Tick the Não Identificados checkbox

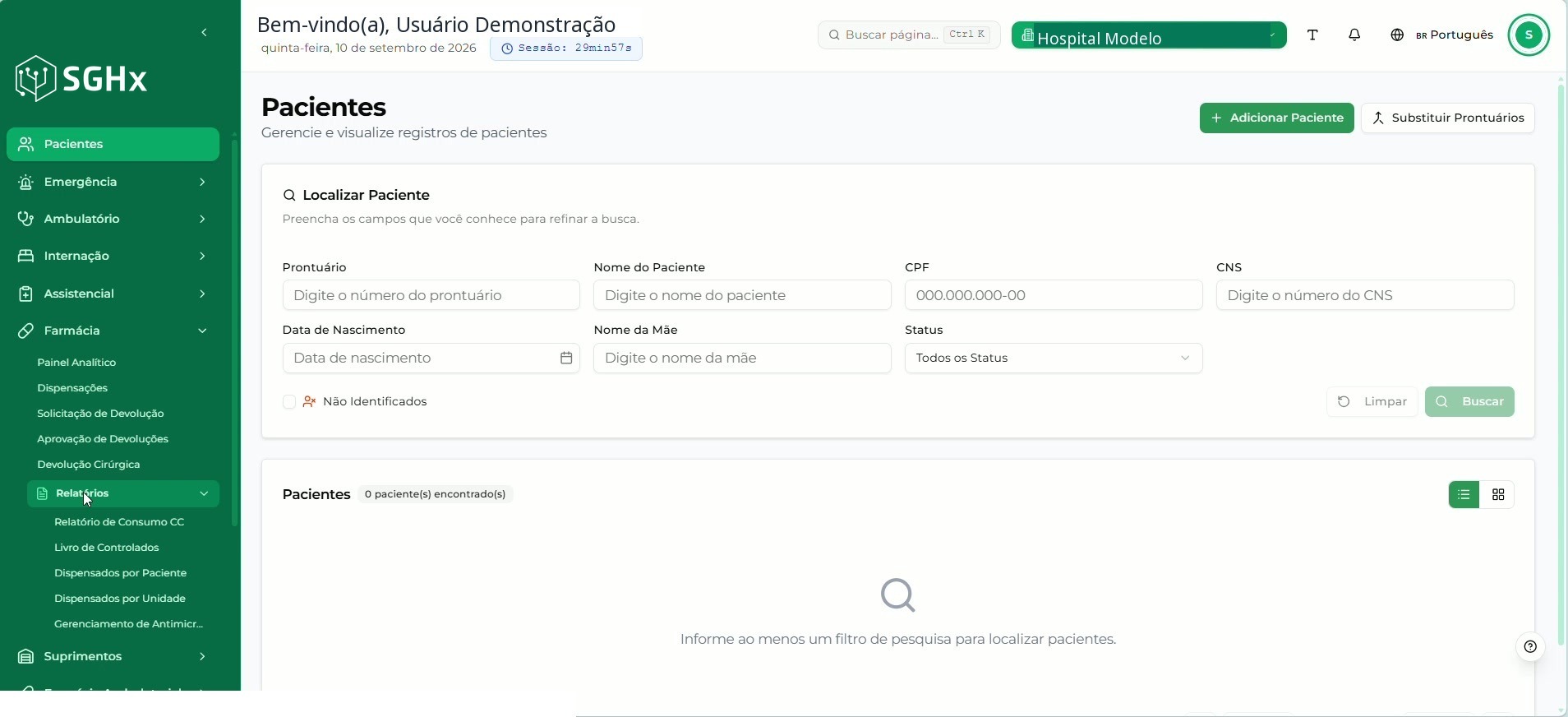tap(289, 402)
